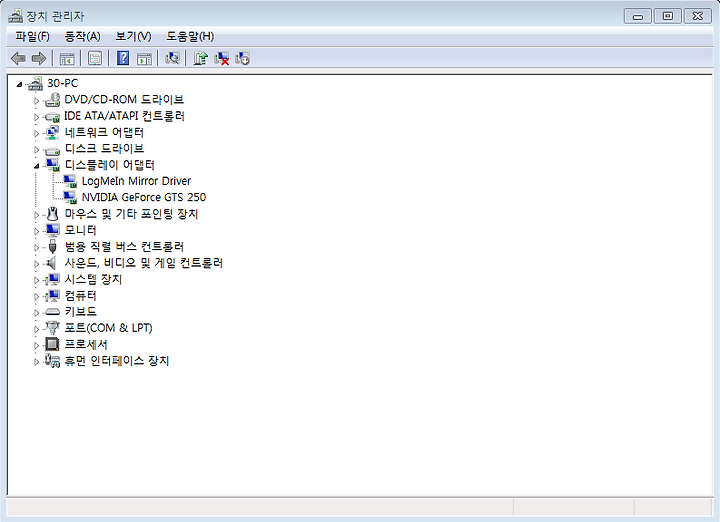Screen dimensions: 720x522
Task: Toggle the action pane toolbar icon
Action: [x=144, y=59]
